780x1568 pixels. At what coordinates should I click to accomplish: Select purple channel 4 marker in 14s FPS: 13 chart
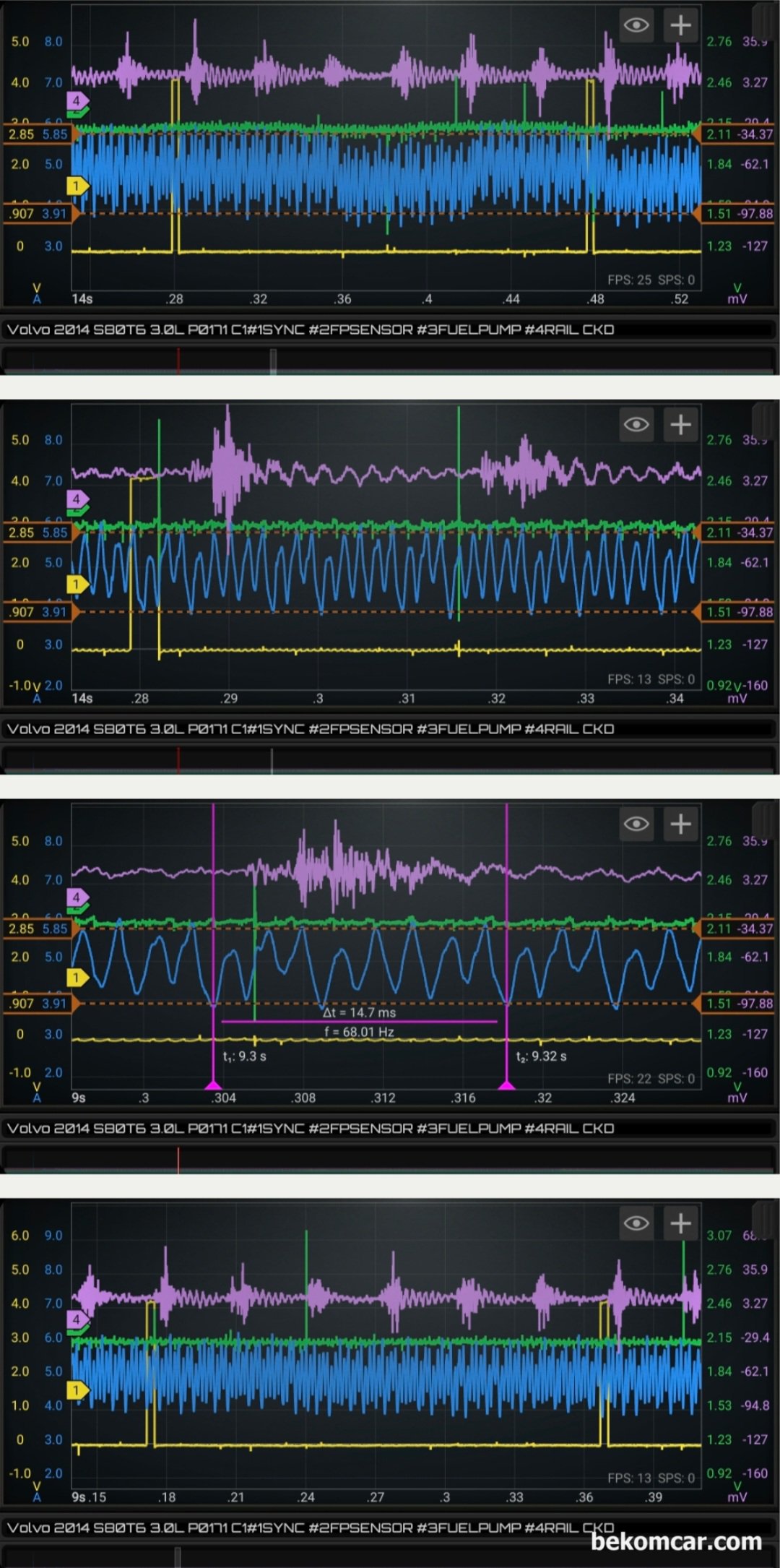pyautogui.click(x=77, y=499)
